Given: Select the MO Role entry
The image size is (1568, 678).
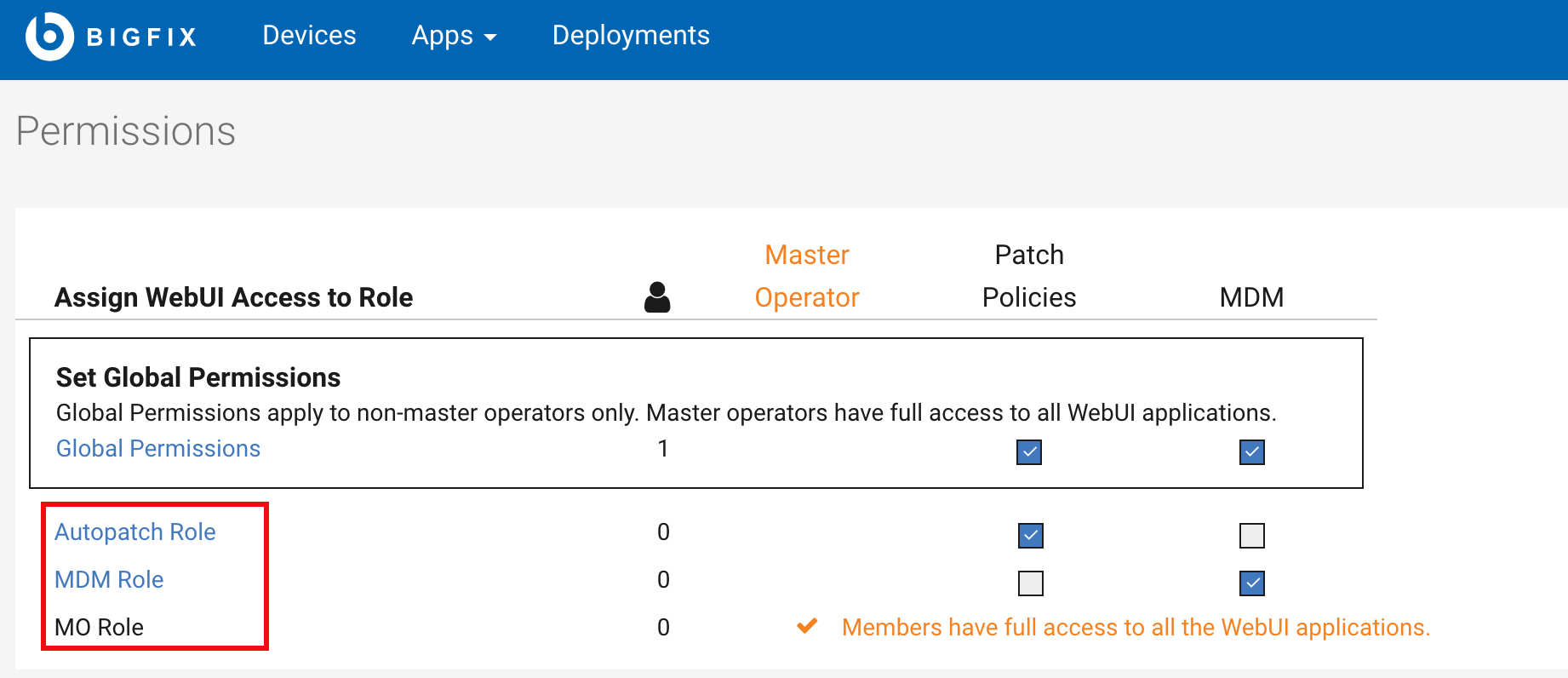Looking at the screenshot, I should click(x=99, y=627).
